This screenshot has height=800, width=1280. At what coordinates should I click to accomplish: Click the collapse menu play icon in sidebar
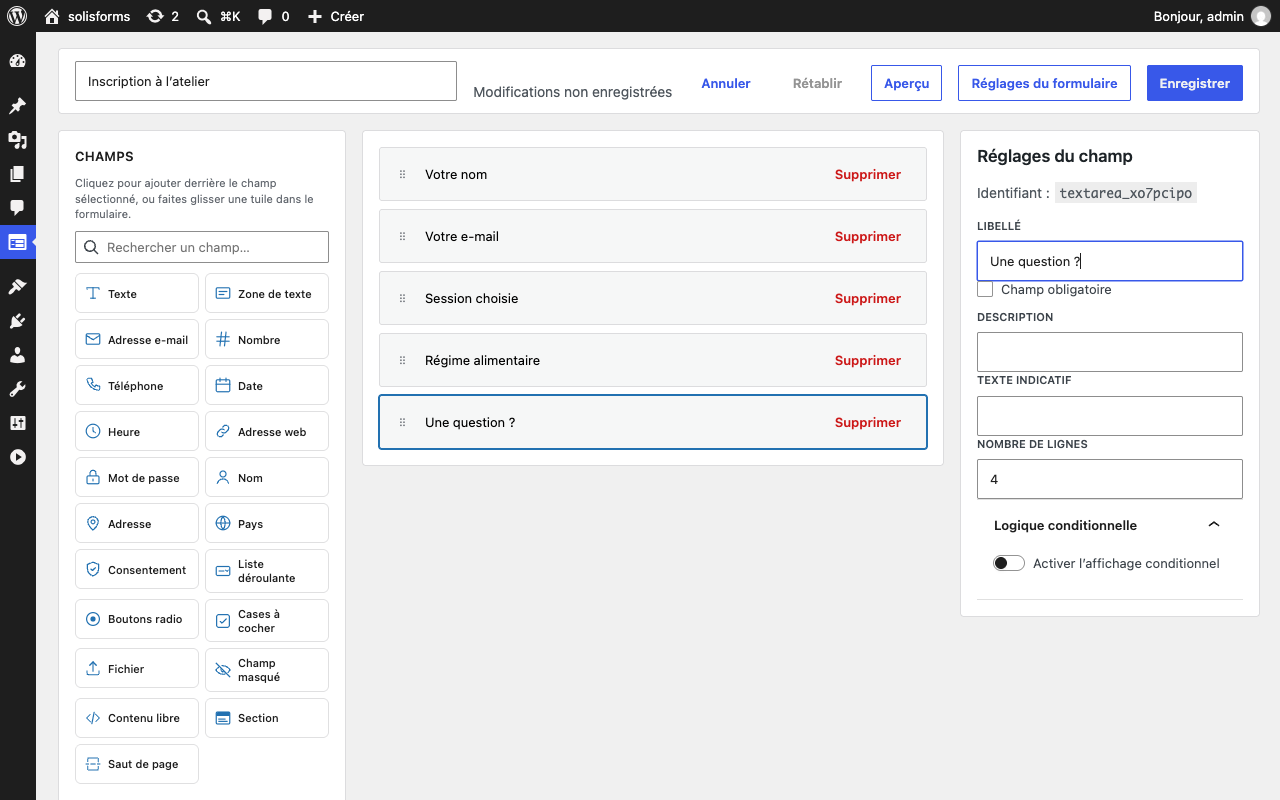17,457
